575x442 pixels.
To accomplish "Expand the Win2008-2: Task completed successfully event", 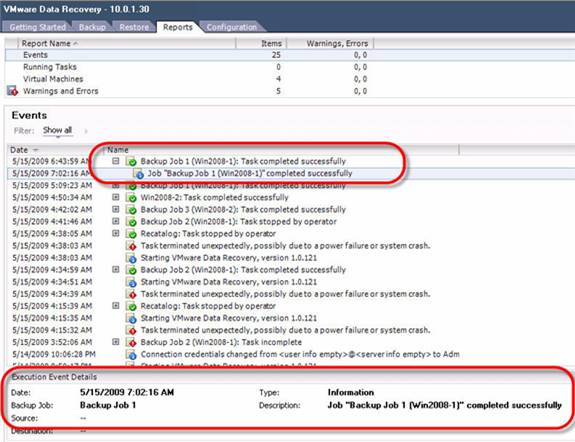I will 116,197.
